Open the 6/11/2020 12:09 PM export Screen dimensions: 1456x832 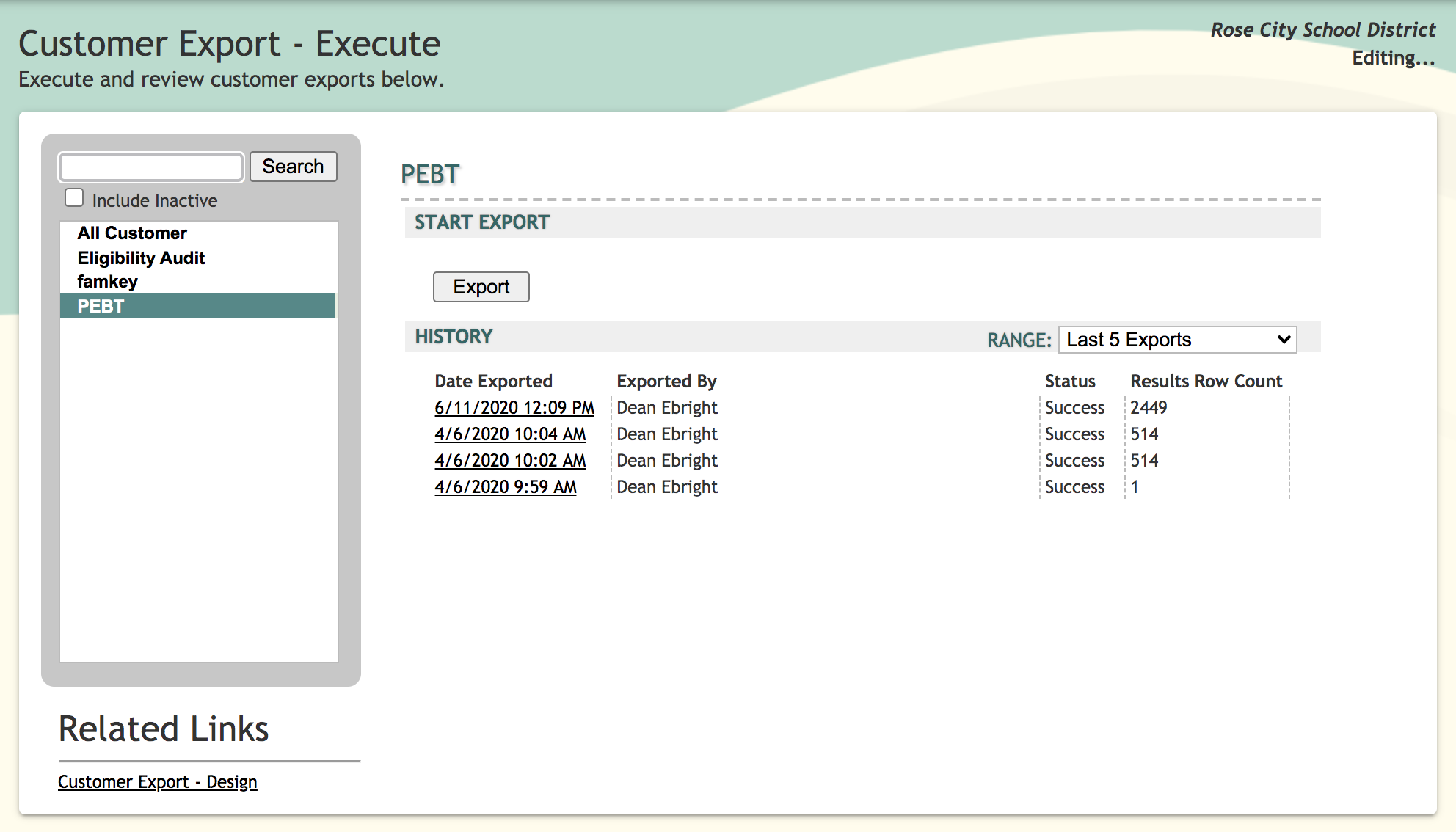pyautogui.click(x=514, y=408)
